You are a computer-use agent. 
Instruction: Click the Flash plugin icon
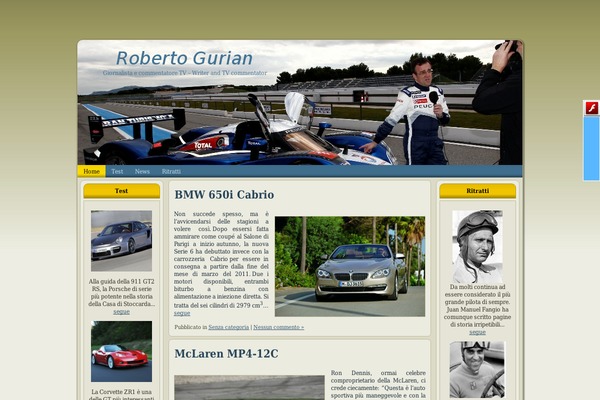tap(592, 108)
